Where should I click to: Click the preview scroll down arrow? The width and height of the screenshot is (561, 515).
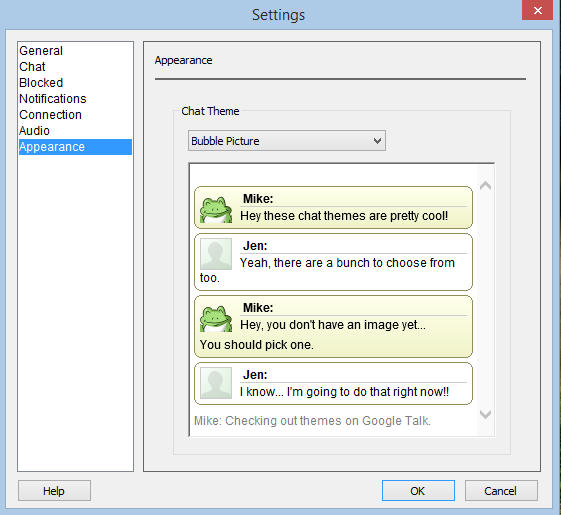tap(486, 414)
